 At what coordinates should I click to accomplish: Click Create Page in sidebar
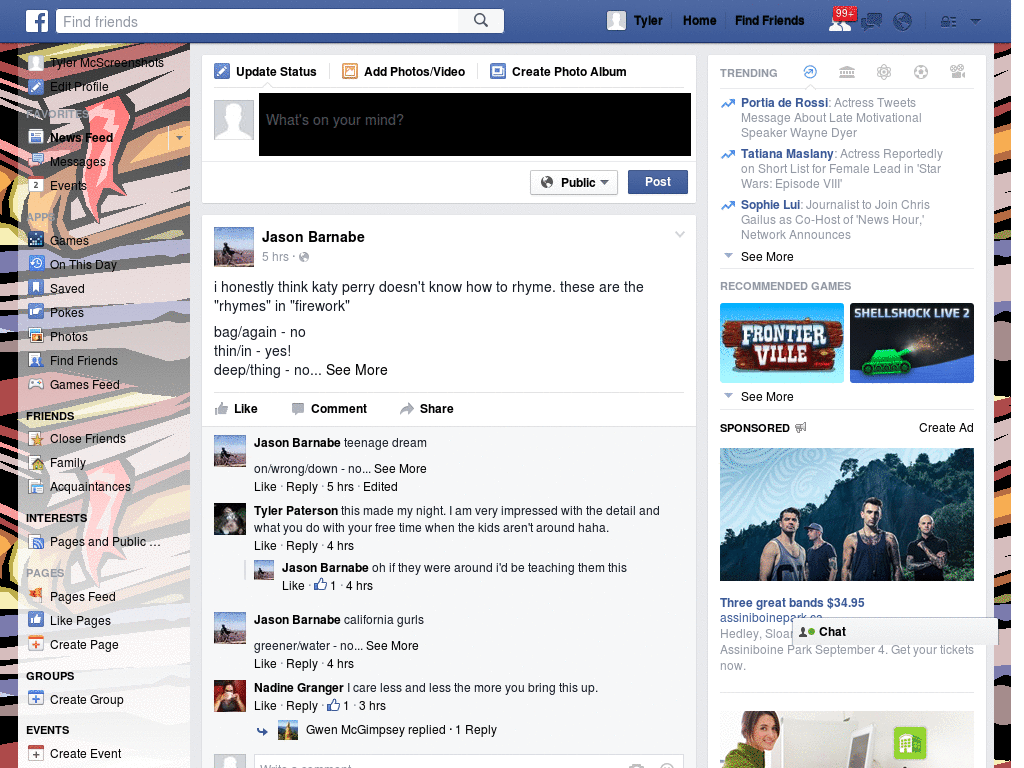84,645
